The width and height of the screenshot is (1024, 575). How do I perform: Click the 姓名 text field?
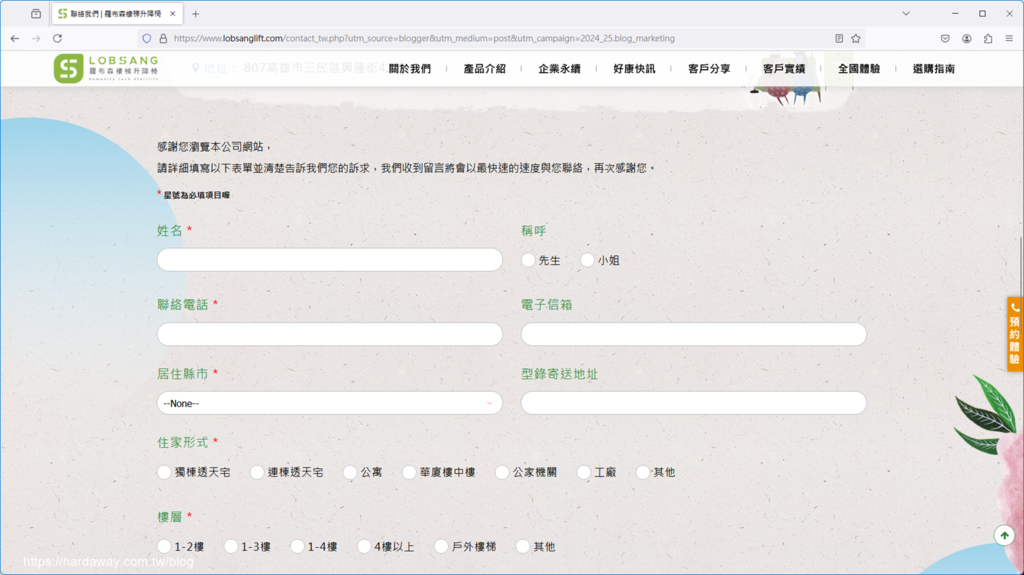coord(330,259)
